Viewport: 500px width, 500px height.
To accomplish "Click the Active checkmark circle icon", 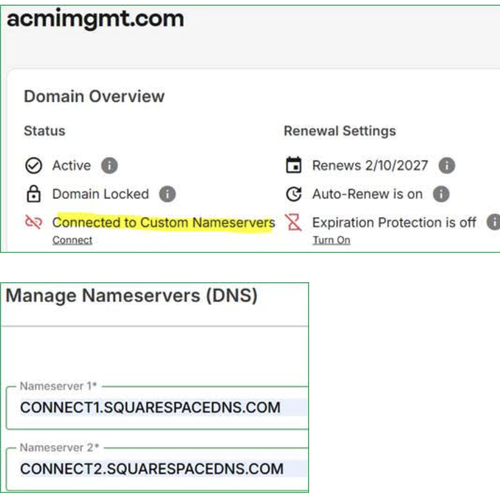I will click(34, 166).
